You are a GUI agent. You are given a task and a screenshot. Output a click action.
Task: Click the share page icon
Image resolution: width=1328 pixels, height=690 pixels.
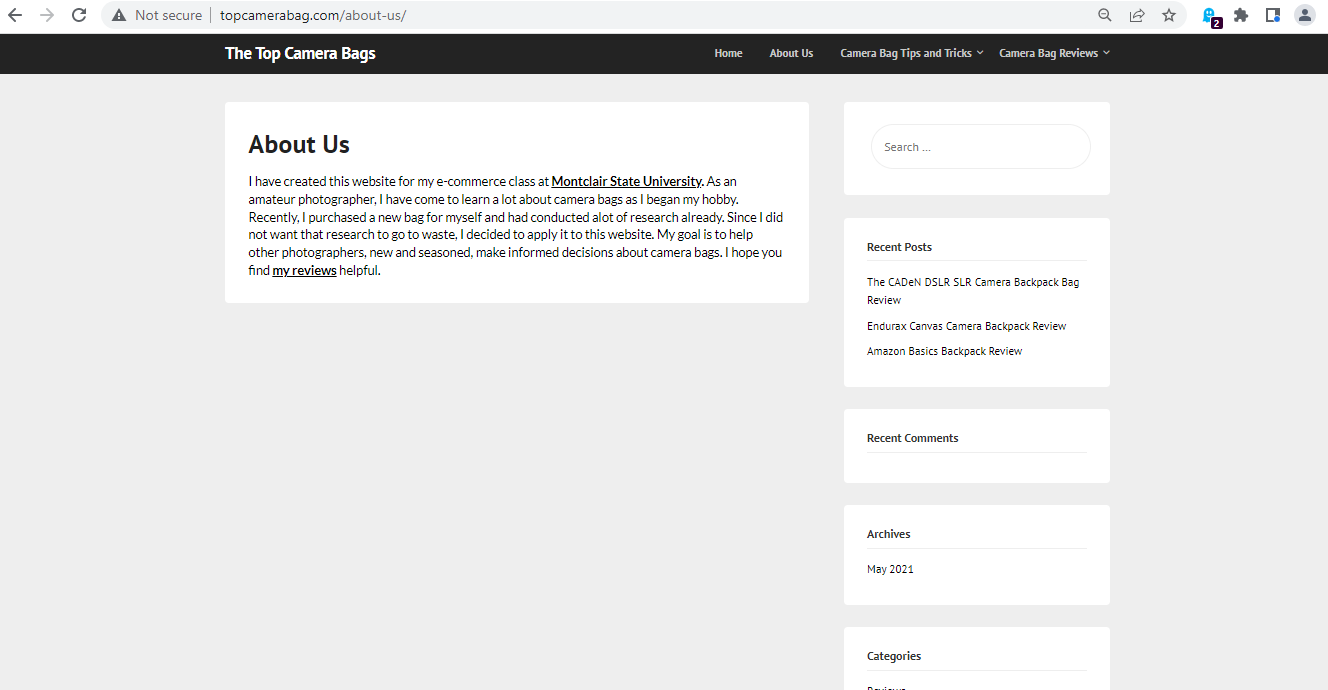tap(1137, 15)
